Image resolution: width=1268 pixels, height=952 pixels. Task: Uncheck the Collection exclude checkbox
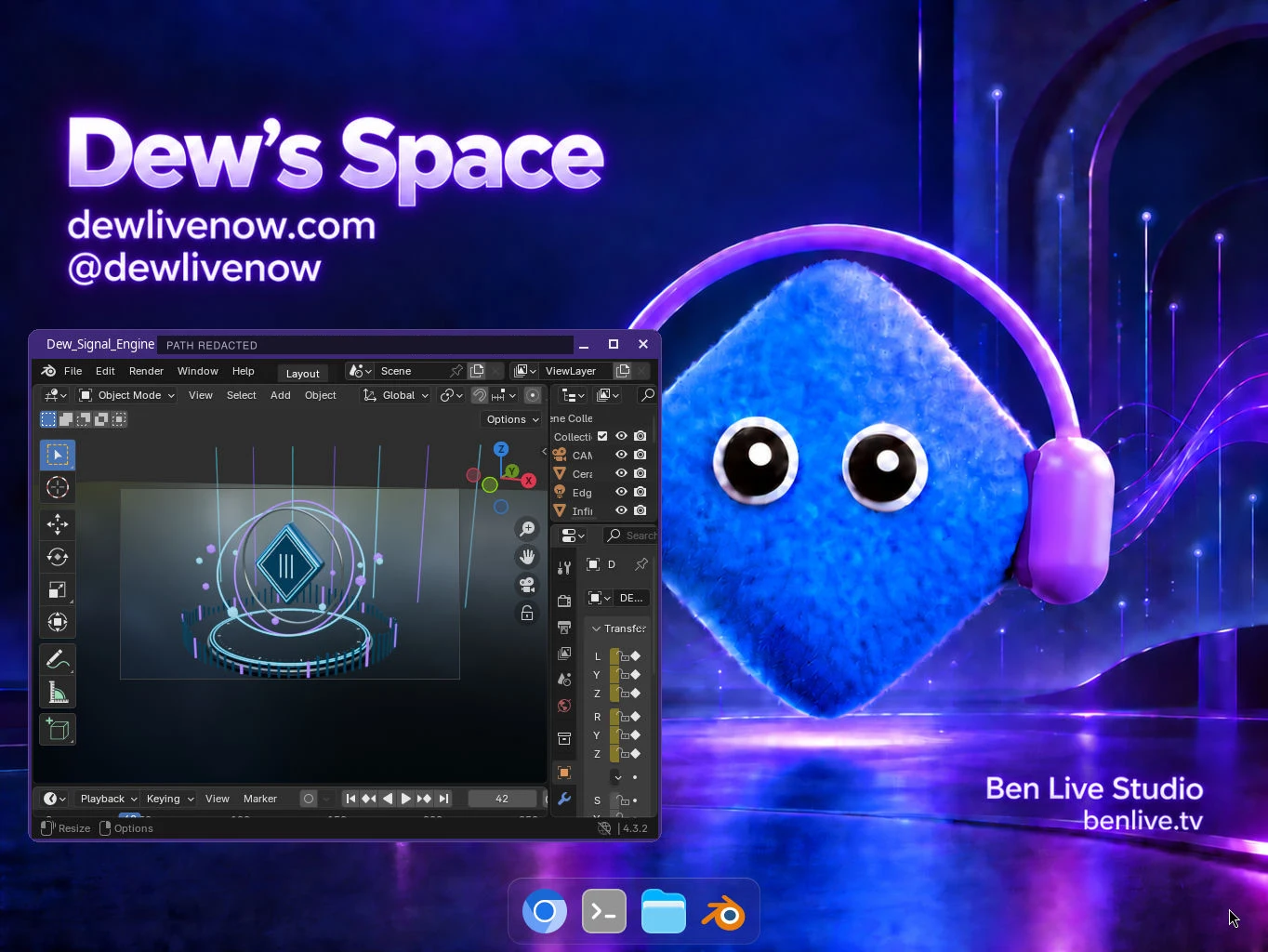pyautogui.click(x=602, y=436)
